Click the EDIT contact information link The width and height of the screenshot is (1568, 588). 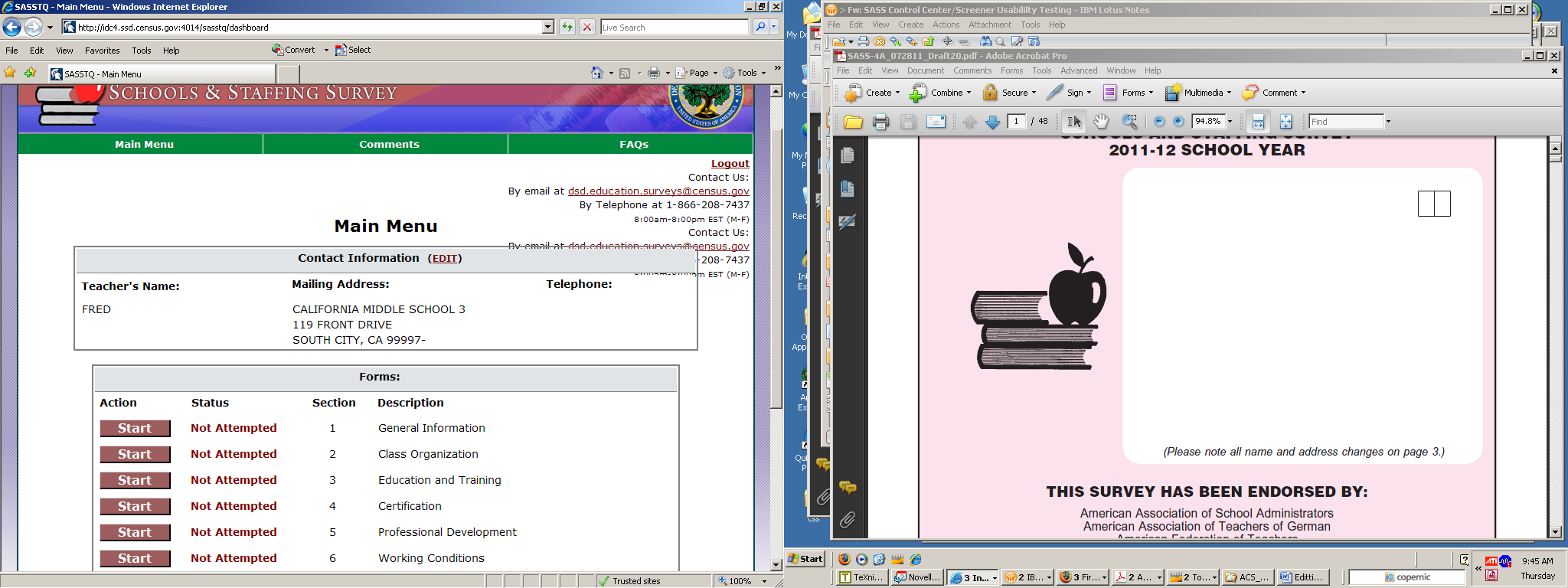445,259
